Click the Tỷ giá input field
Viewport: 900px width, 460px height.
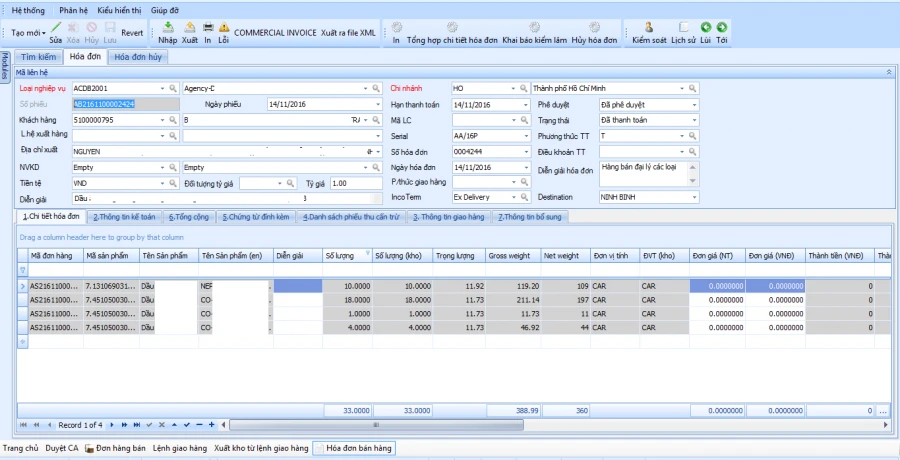(x=356, y=183)
